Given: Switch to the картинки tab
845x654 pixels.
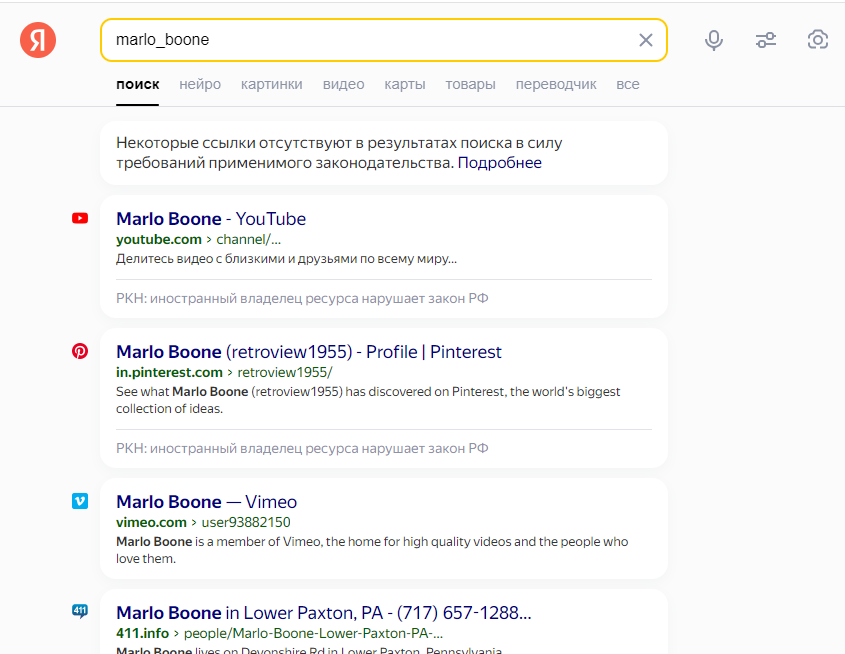Looking at the screenshot, I should [271, 84].
